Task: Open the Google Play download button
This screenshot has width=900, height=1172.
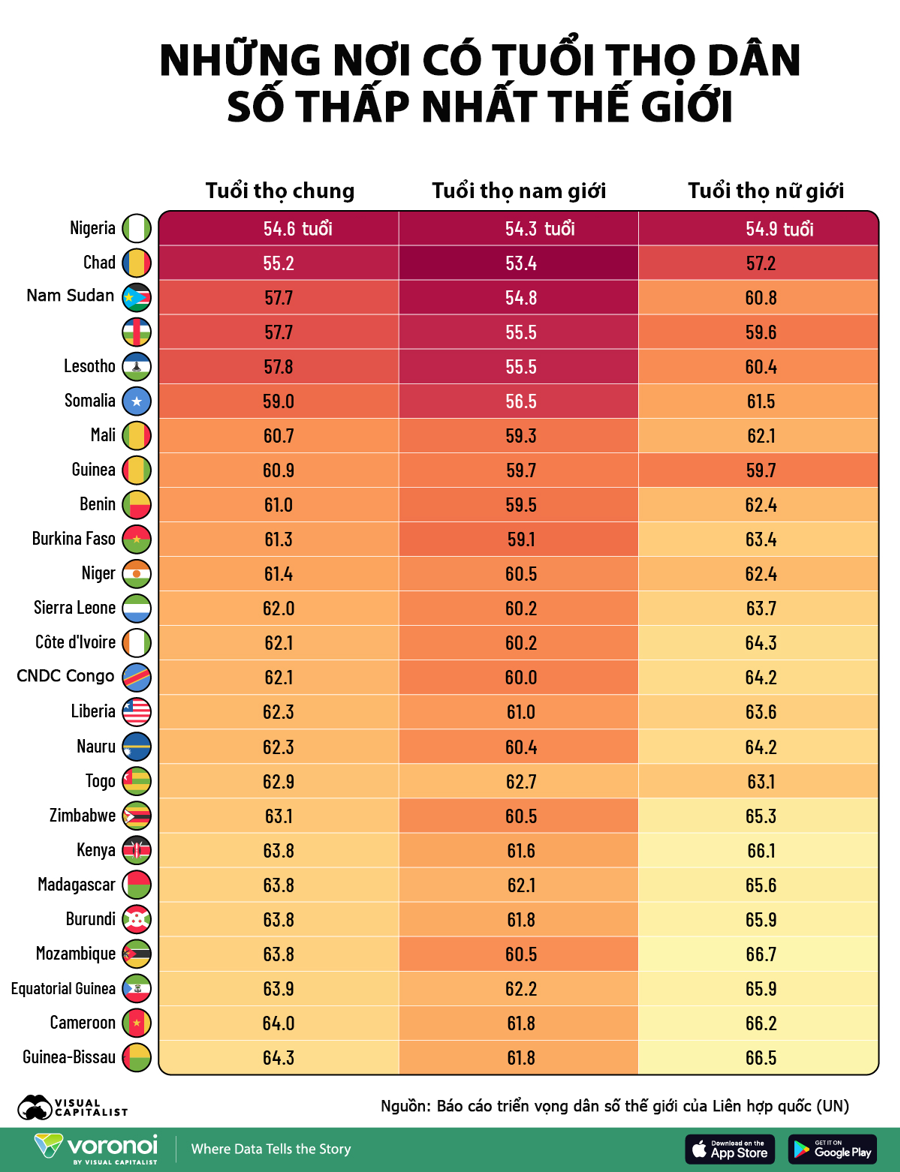Action: (833, 1149)
